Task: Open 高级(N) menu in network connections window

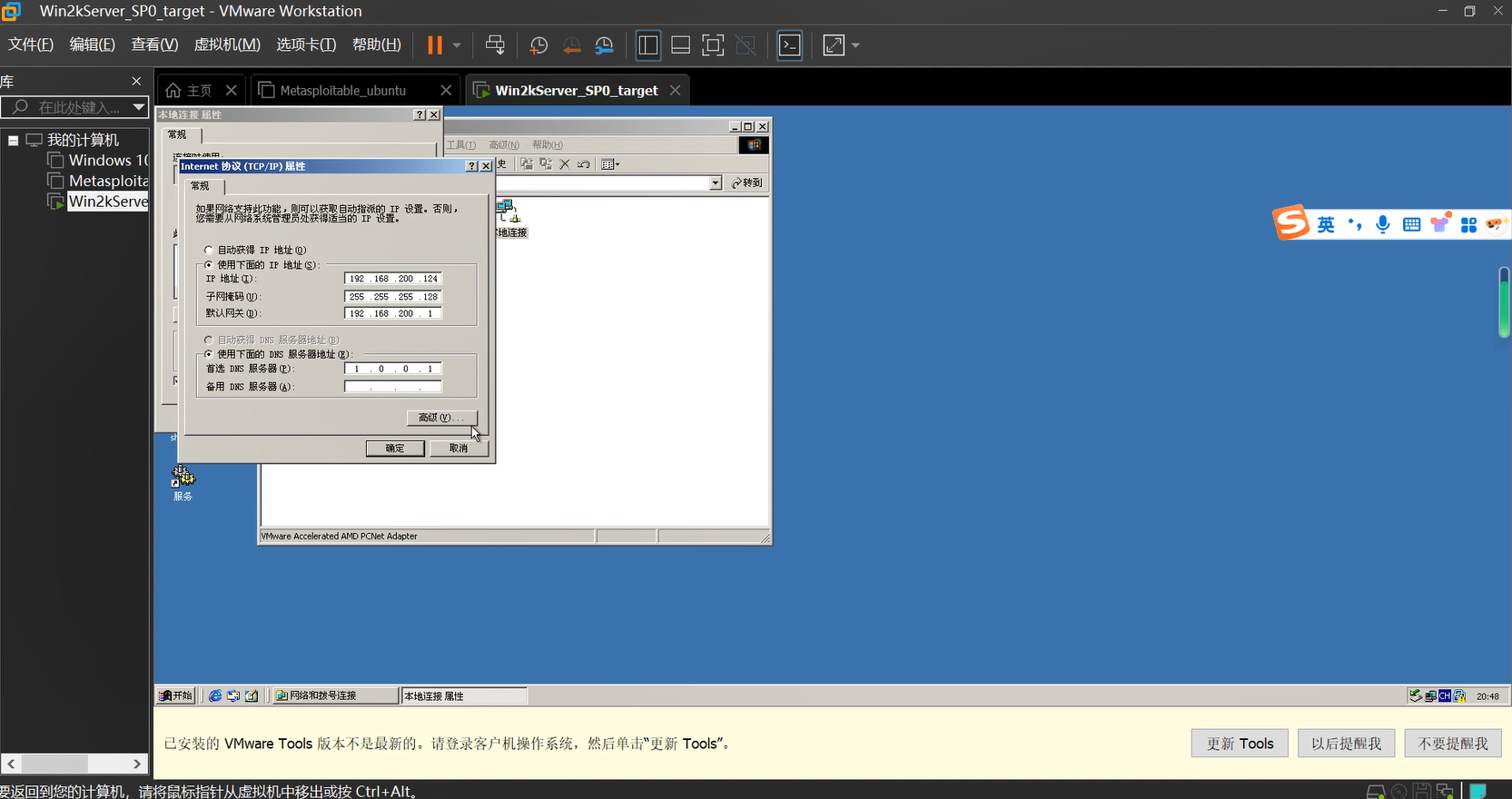Action: click(x=504, y=145)
